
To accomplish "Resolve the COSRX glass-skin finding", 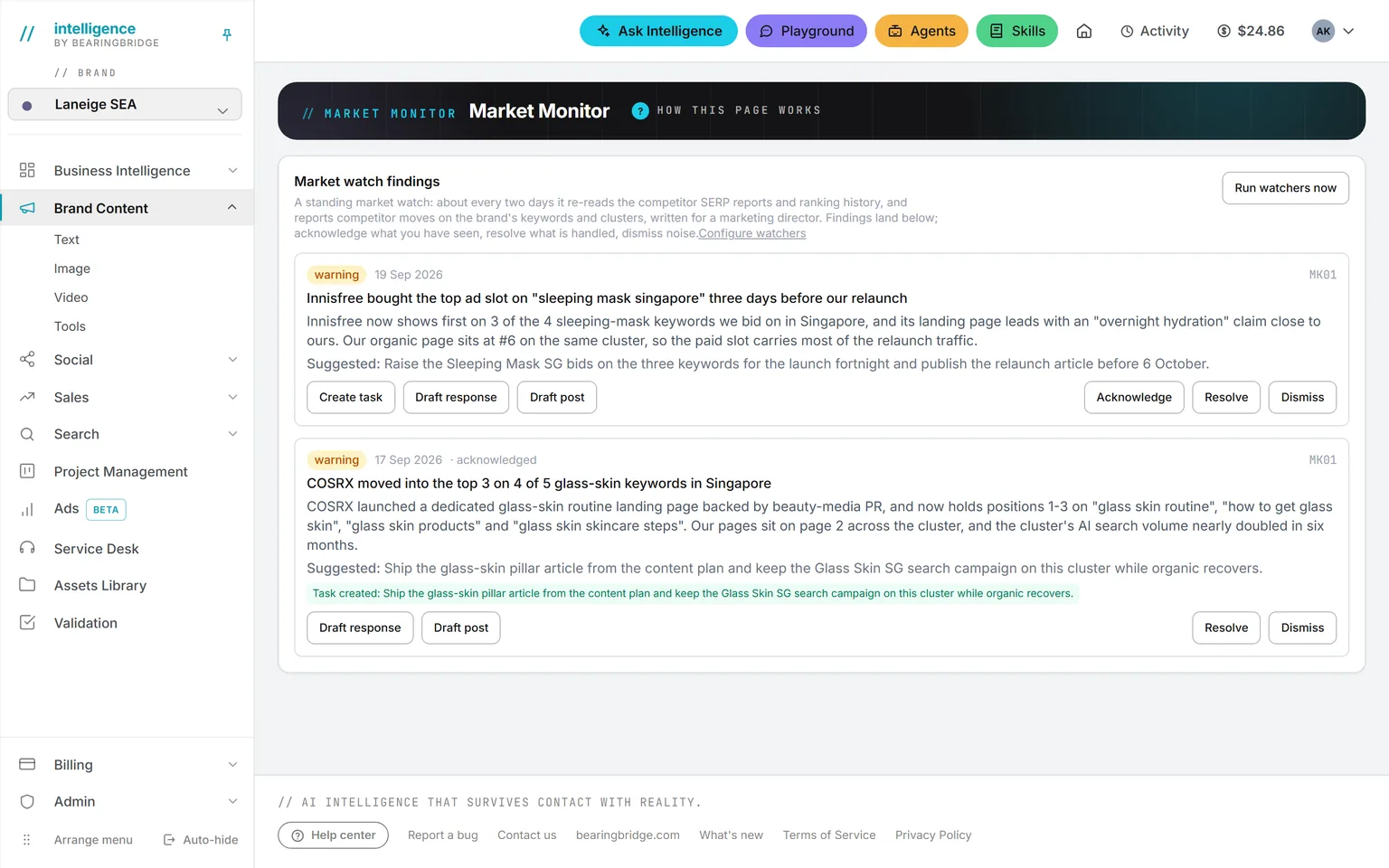I will pos(1226,627).
